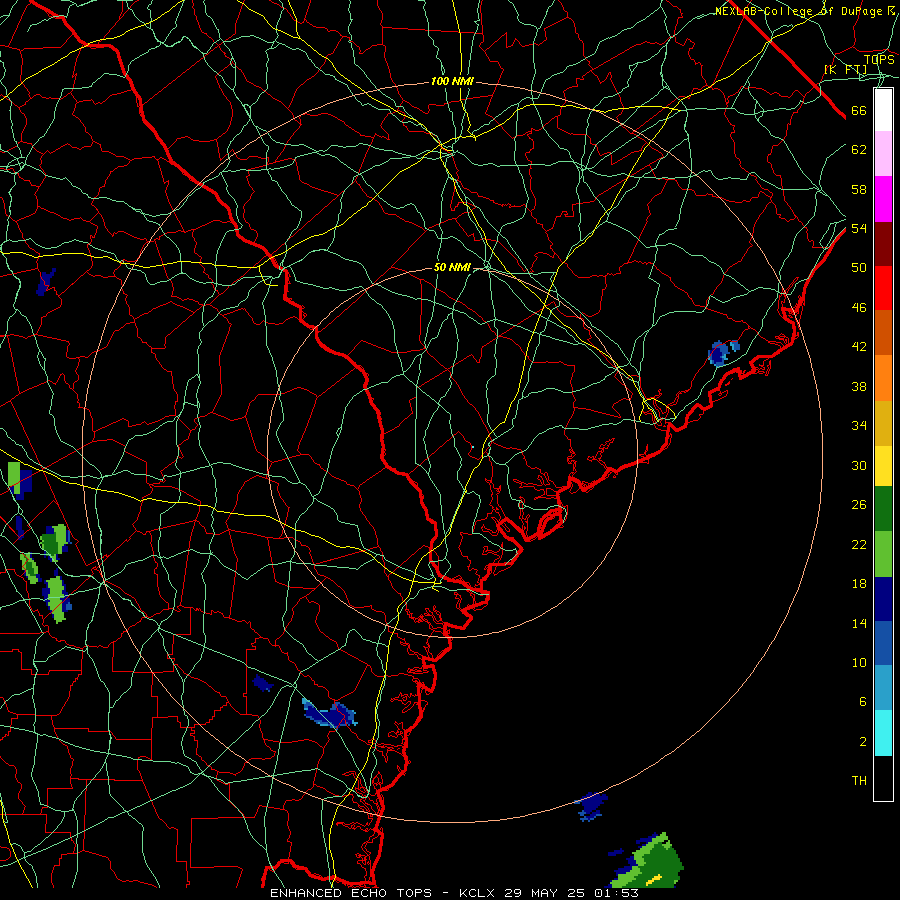Click the KCLX 29 MAY 25 01:53 timestamp
The height and width of the screenshot is (900, 900).
click(x=548, y=893)
